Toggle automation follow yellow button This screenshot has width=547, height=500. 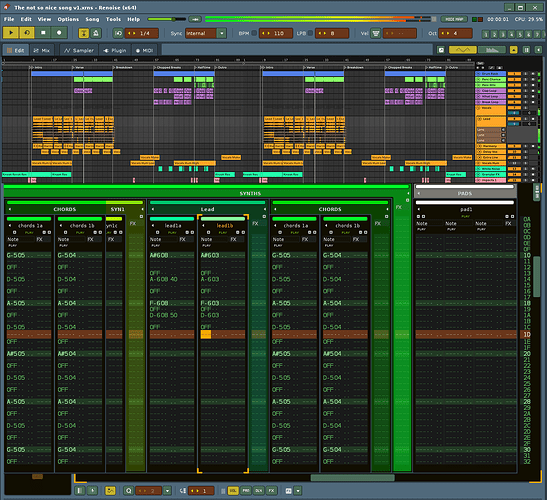click(110, 491)
